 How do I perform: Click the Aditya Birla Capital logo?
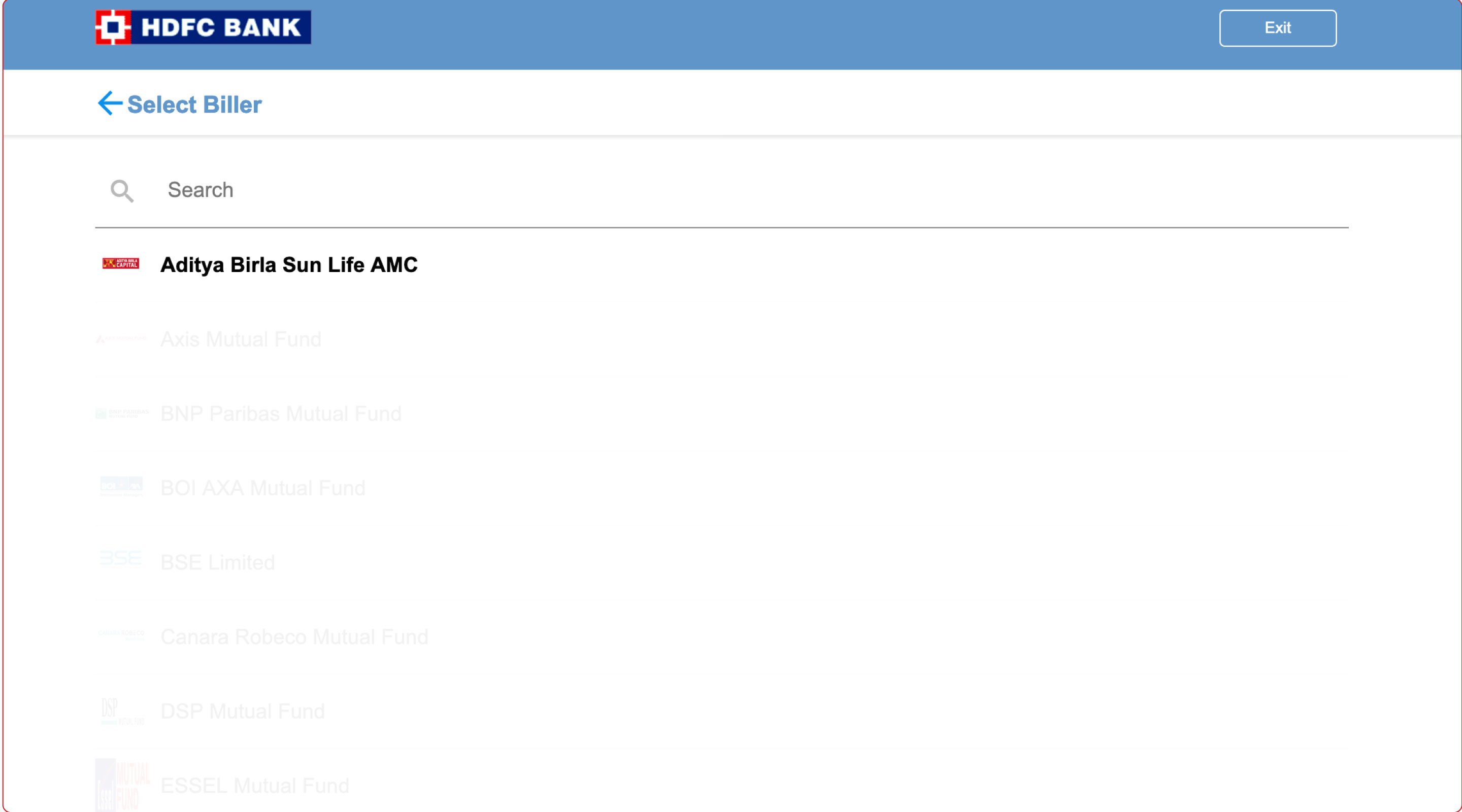point(120,264)
